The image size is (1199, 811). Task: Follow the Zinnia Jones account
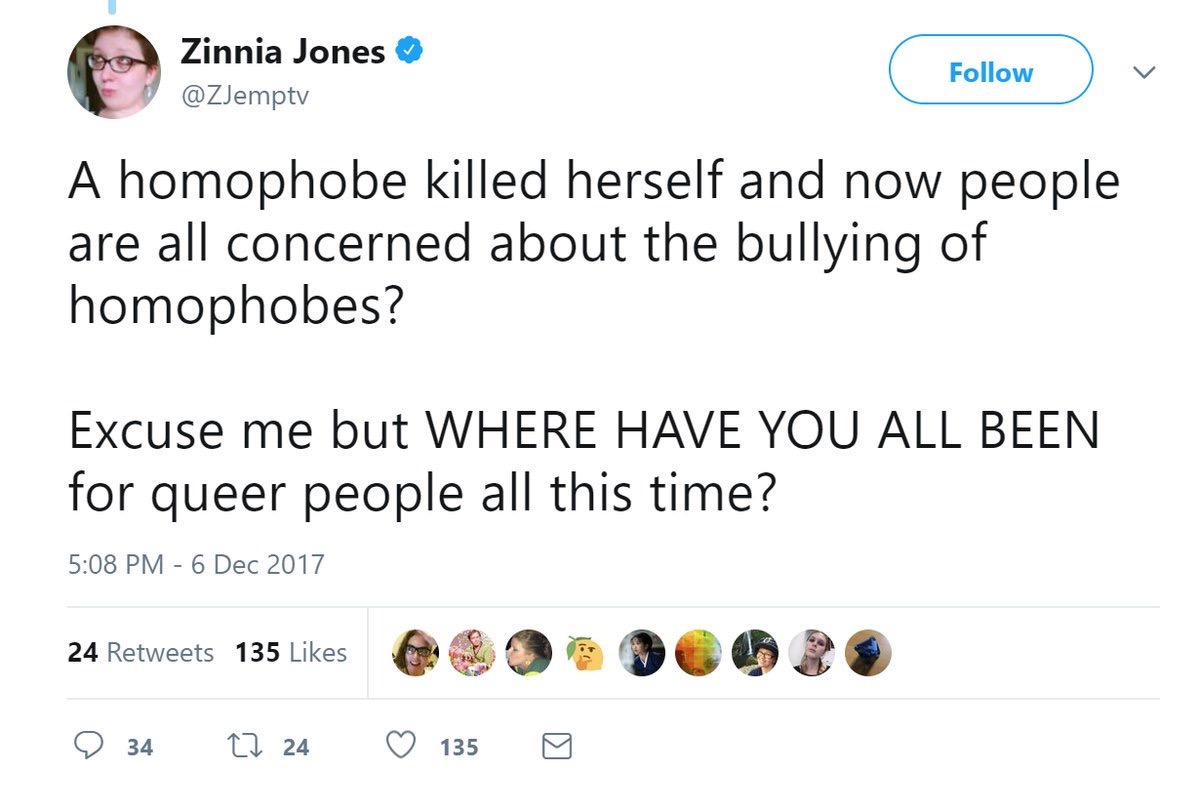[x=990, y=72]
